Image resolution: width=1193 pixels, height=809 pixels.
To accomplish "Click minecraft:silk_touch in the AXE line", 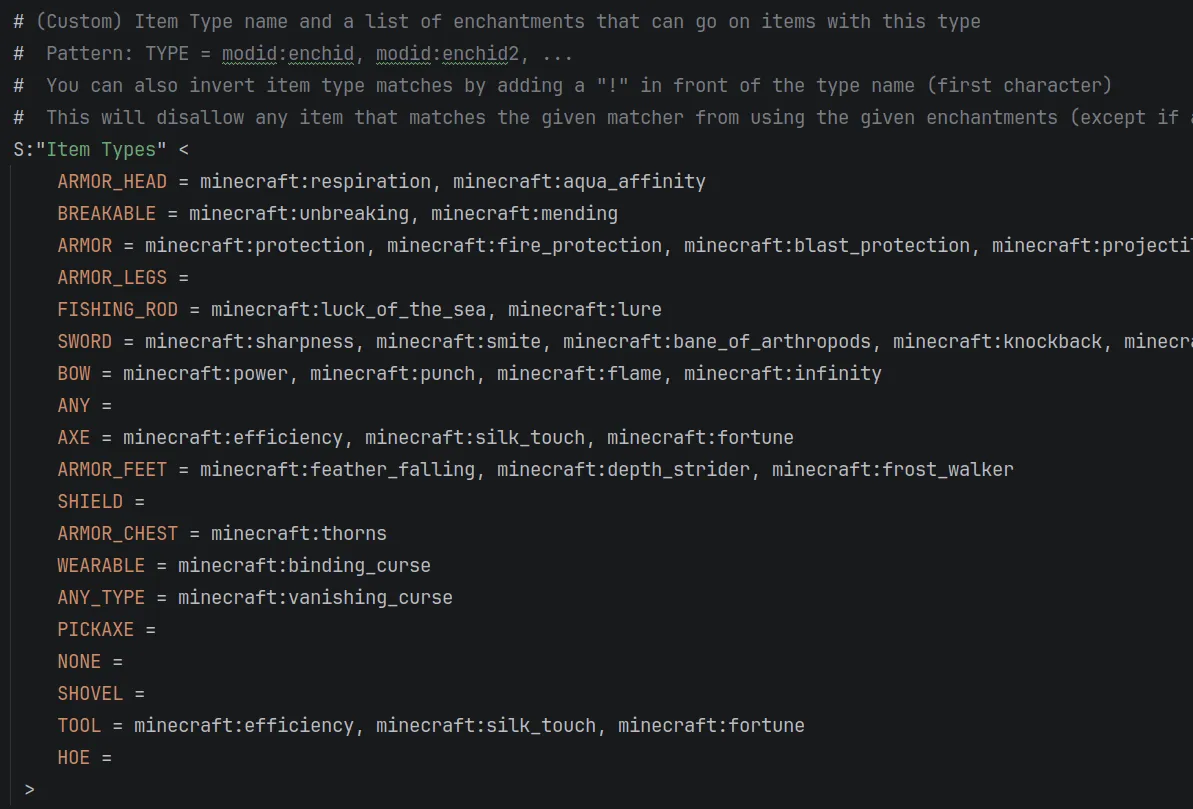I will tap(475, 438).
